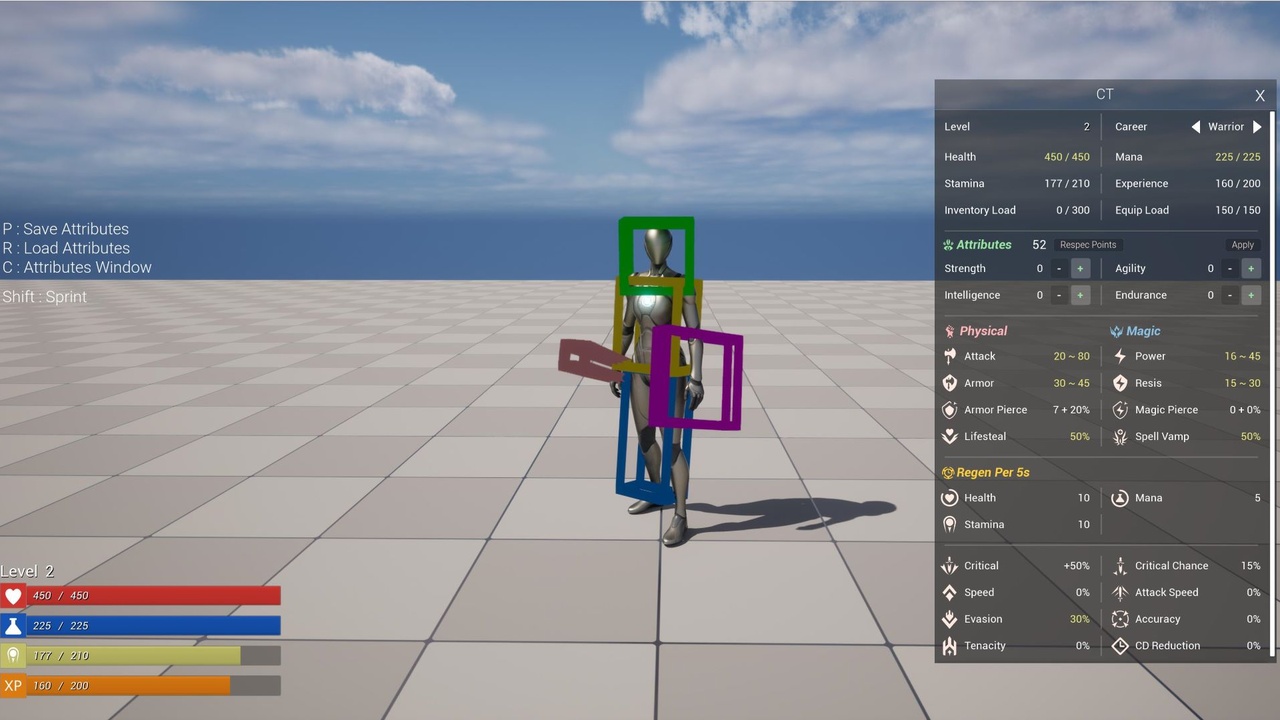The image size is (1280, 720).
Task: Click the Armor Pierce shield icon
Action: coord(950,410)
